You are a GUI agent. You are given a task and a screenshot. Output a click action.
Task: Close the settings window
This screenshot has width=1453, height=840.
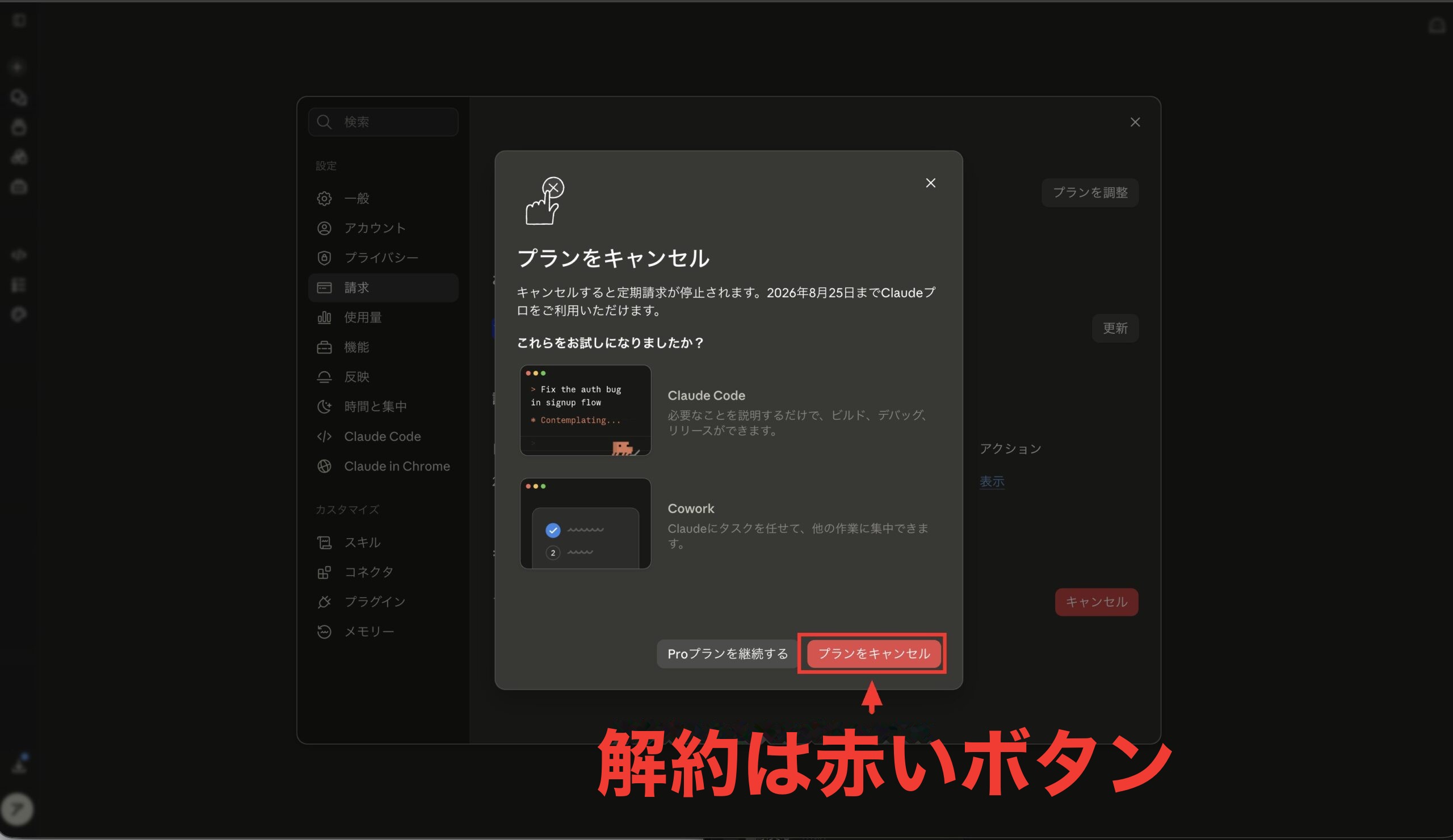tap(1135, 122)
